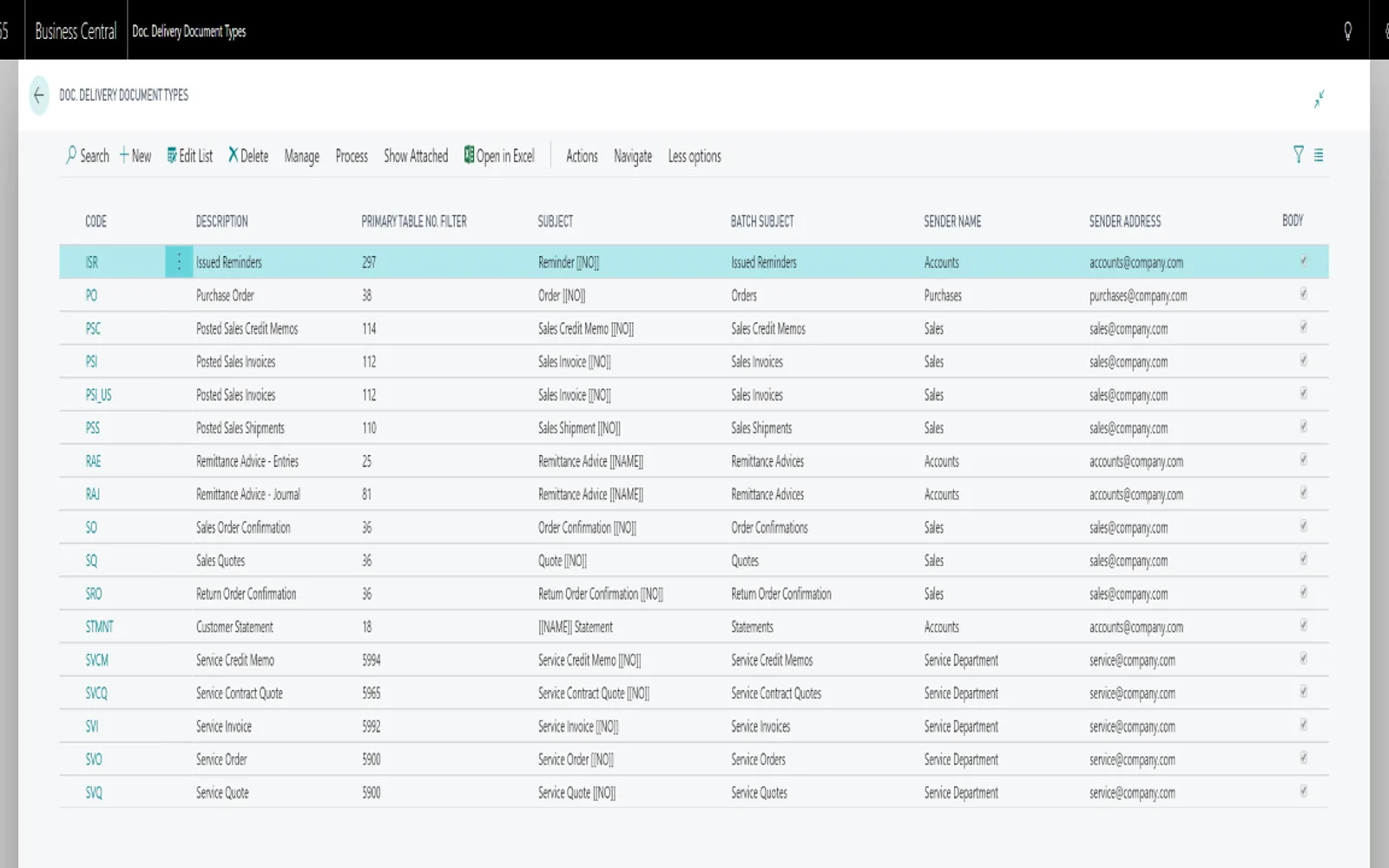
Task: Open the PSI_US code link
Action: tap(98, 395)
